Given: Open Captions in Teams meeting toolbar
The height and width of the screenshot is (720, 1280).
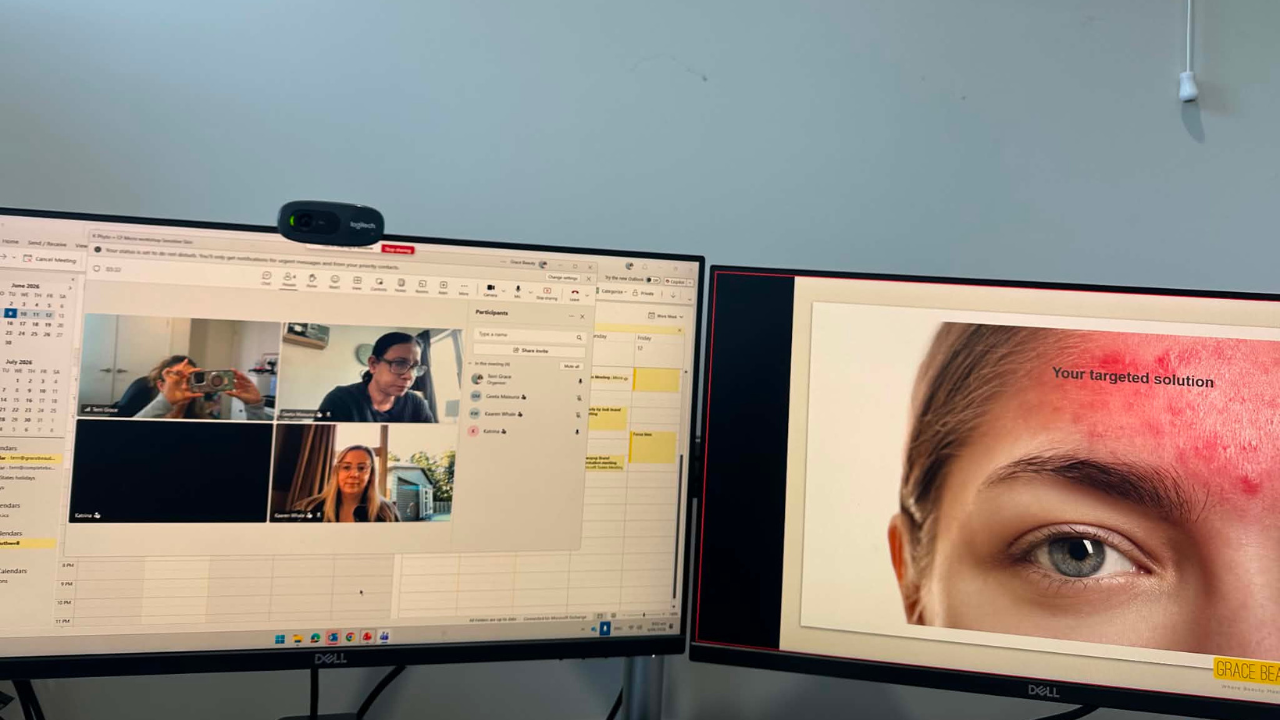Looking at the screenshot, I should coord(379,284).
